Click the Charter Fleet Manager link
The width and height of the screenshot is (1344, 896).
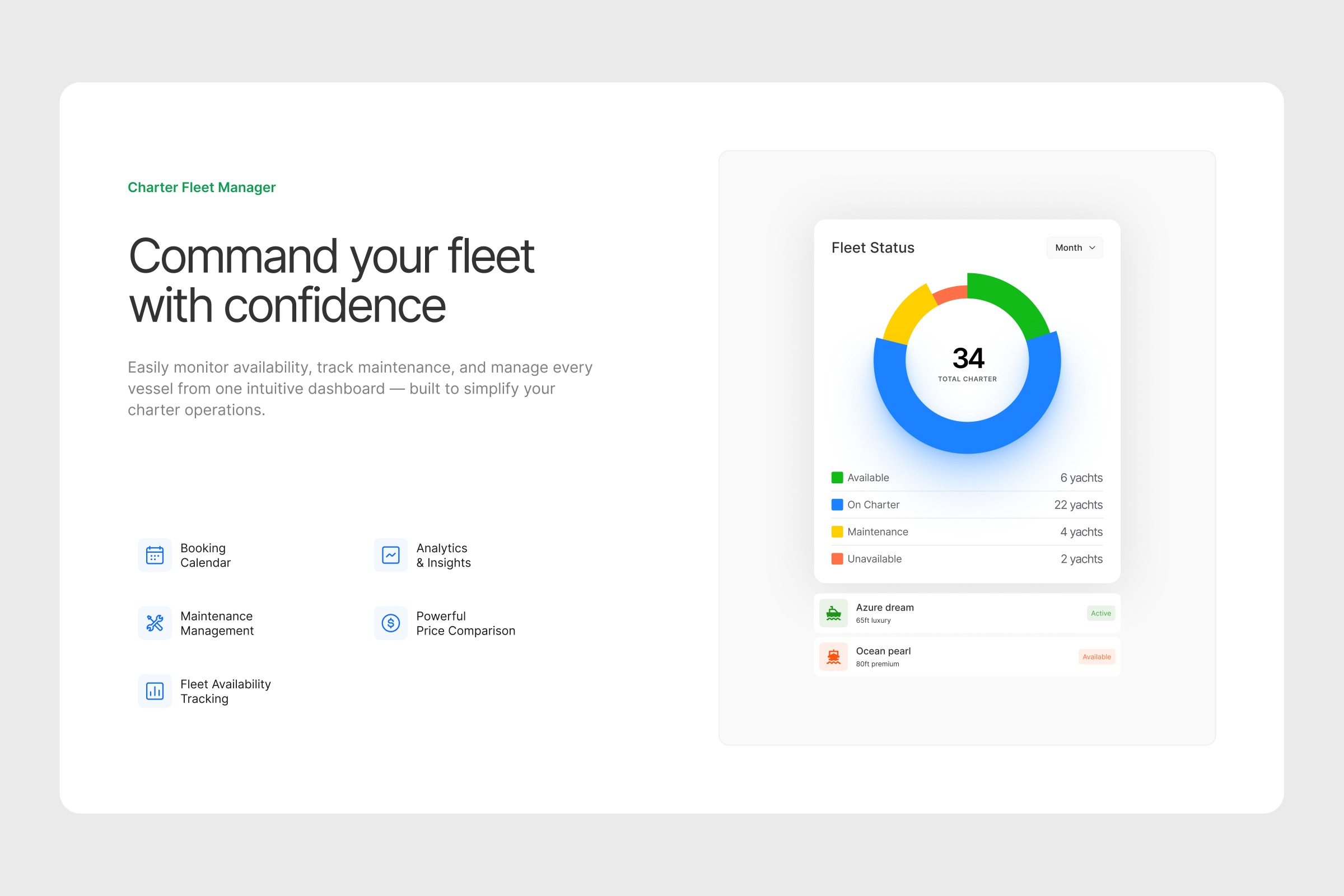point(201,188)
